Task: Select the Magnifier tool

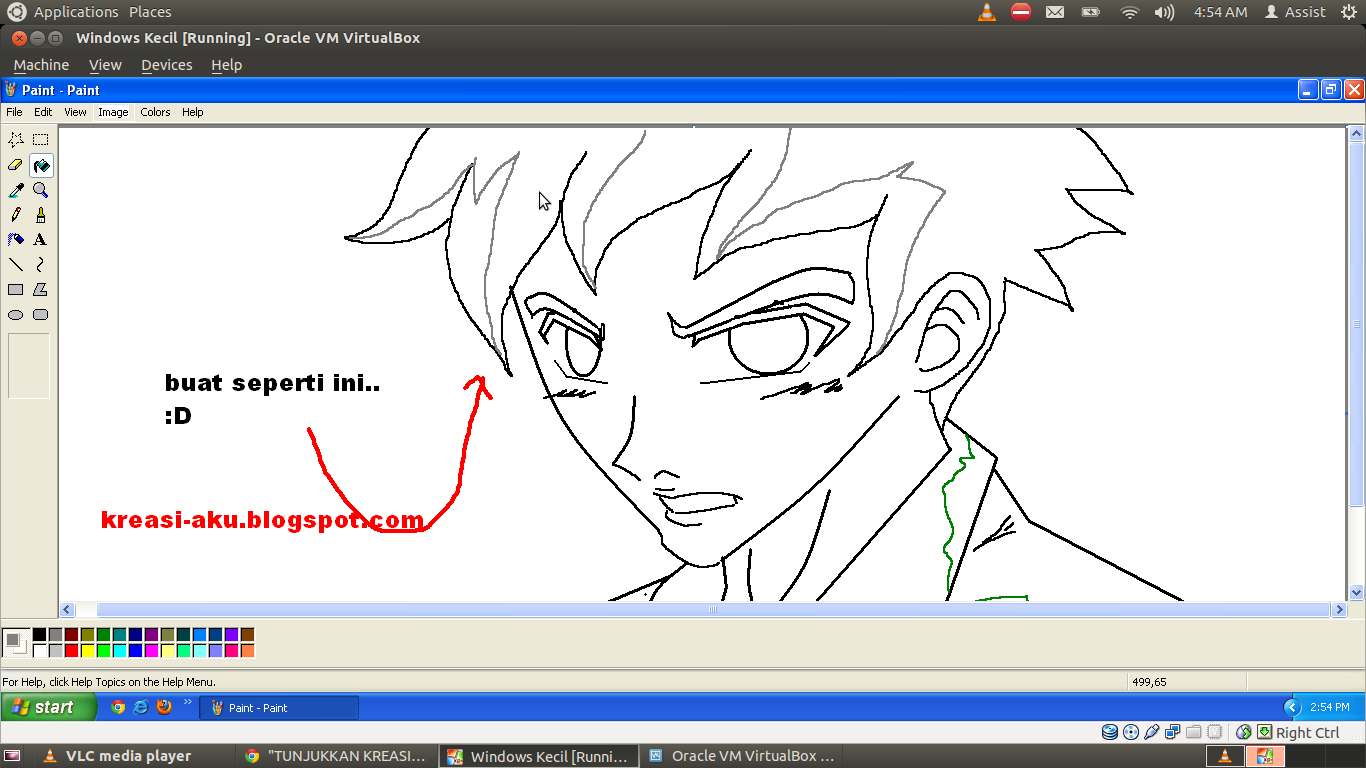Action: click(40, 190)
